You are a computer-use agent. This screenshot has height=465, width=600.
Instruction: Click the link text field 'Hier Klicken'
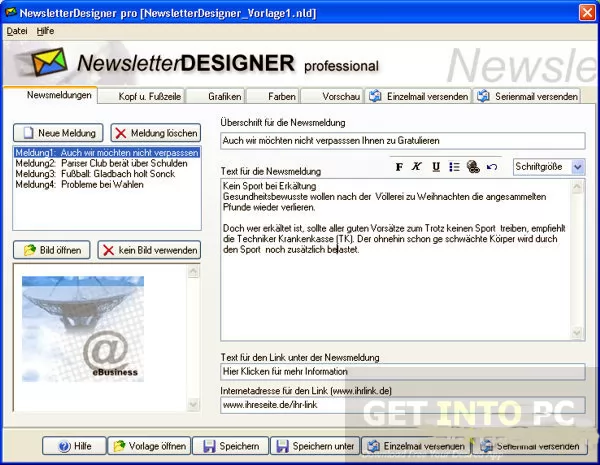coord(403,371)
